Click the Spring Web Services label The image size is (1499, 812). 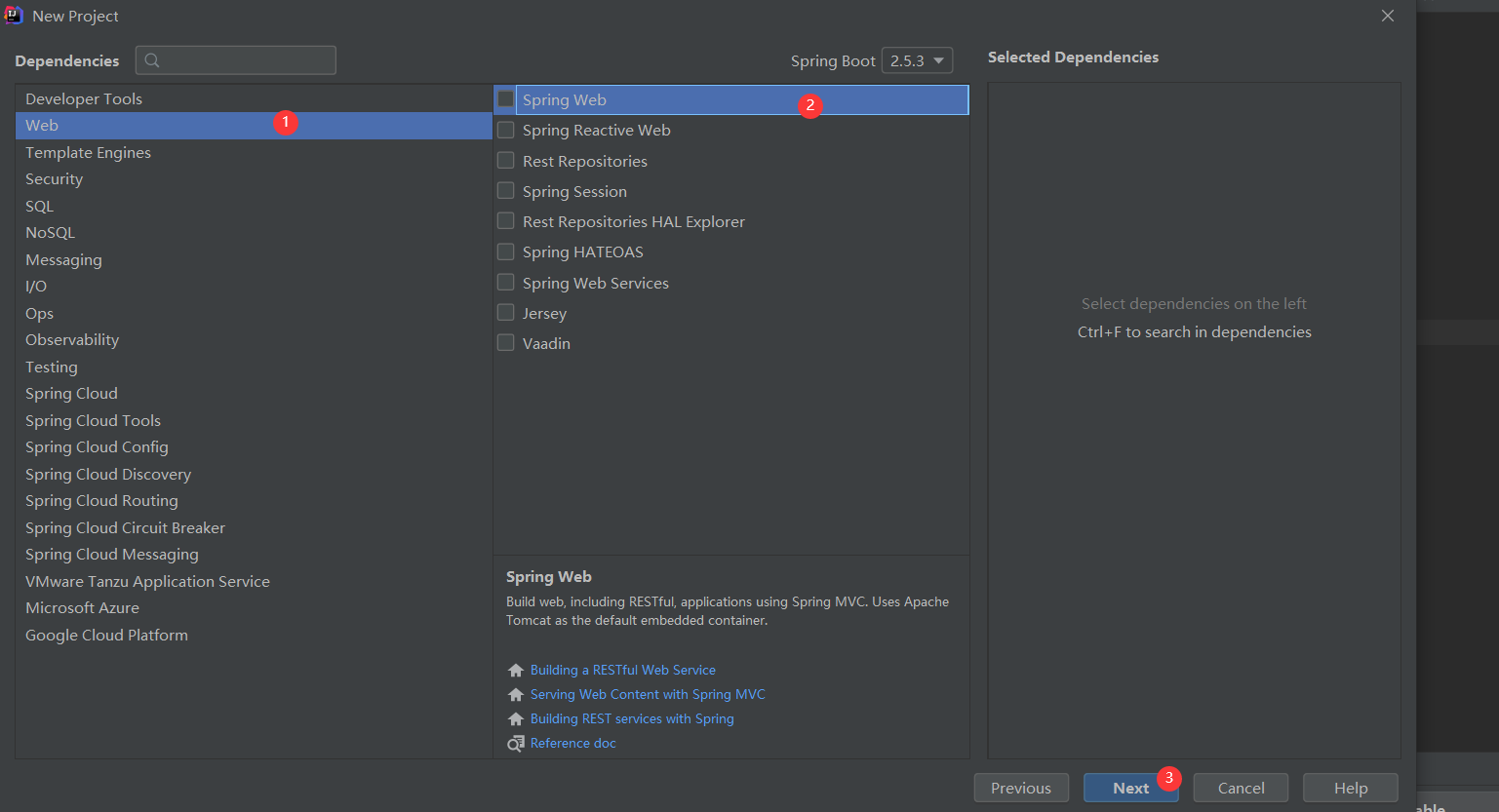click(596, 284)
